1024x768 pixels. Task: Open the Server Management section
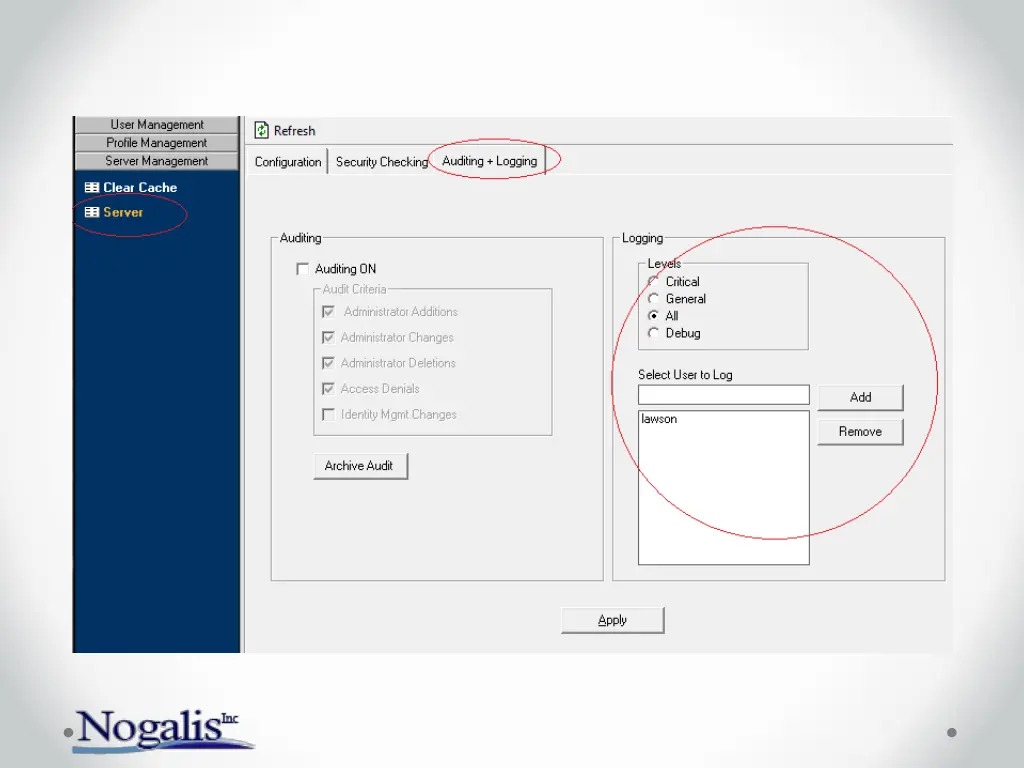tap(157, 161)
